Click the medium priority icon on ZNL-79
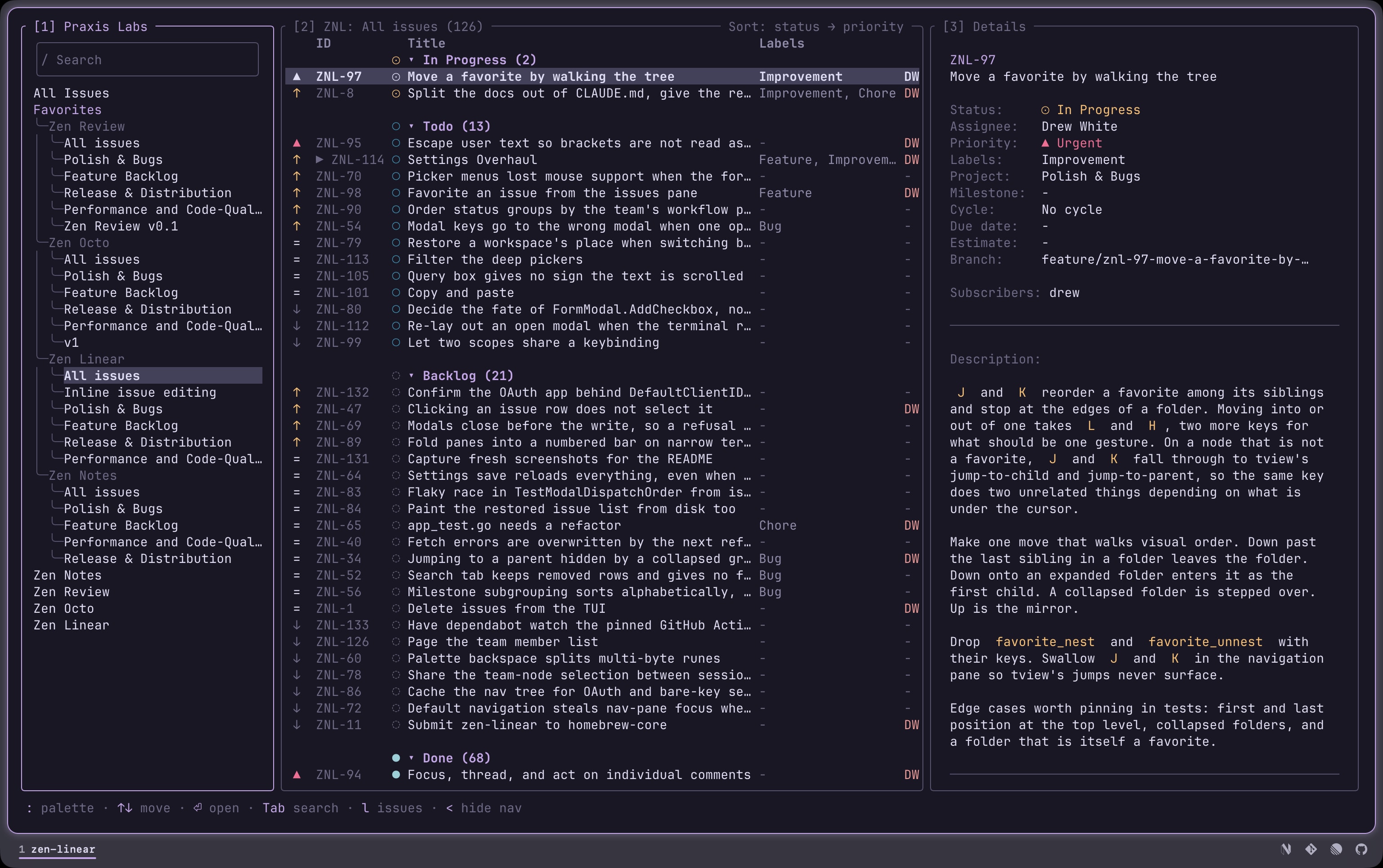Screen dimensions: 1383x868 pyautogui.click(x=297, y=243)
